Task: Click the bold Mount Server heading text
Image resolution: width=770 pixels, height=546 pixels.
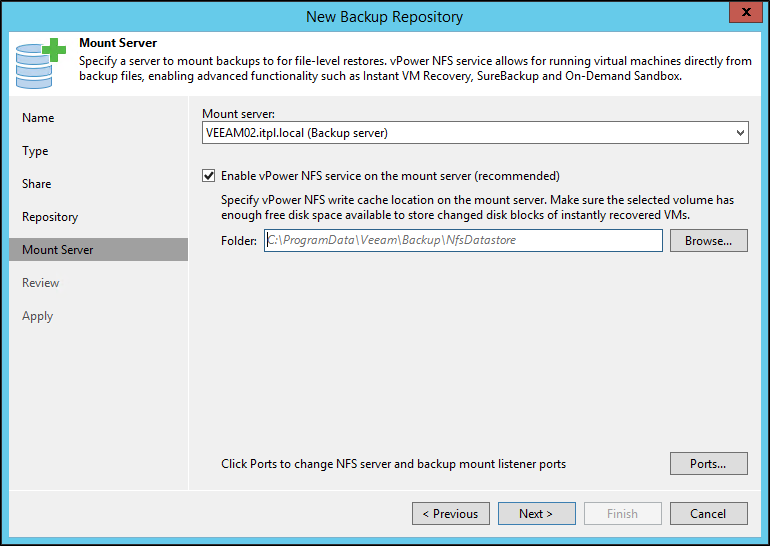Action: (118, 44)
